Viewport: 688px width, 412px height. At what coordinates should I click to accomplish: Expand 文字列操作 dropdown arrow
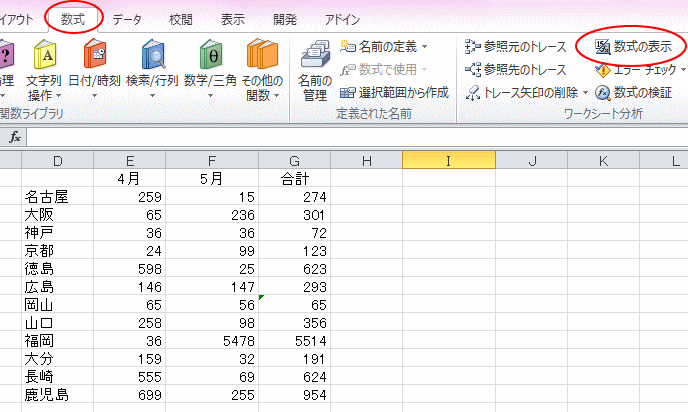pos(58,95)
